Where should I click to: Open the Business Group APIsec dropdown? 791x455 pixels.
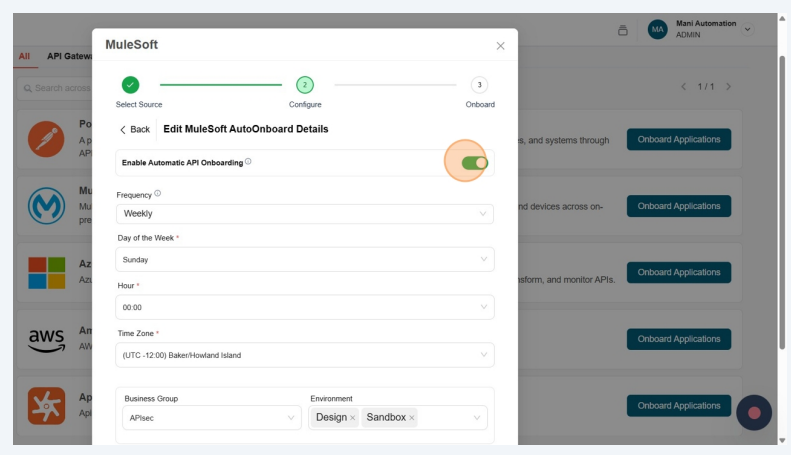(210, 418)
